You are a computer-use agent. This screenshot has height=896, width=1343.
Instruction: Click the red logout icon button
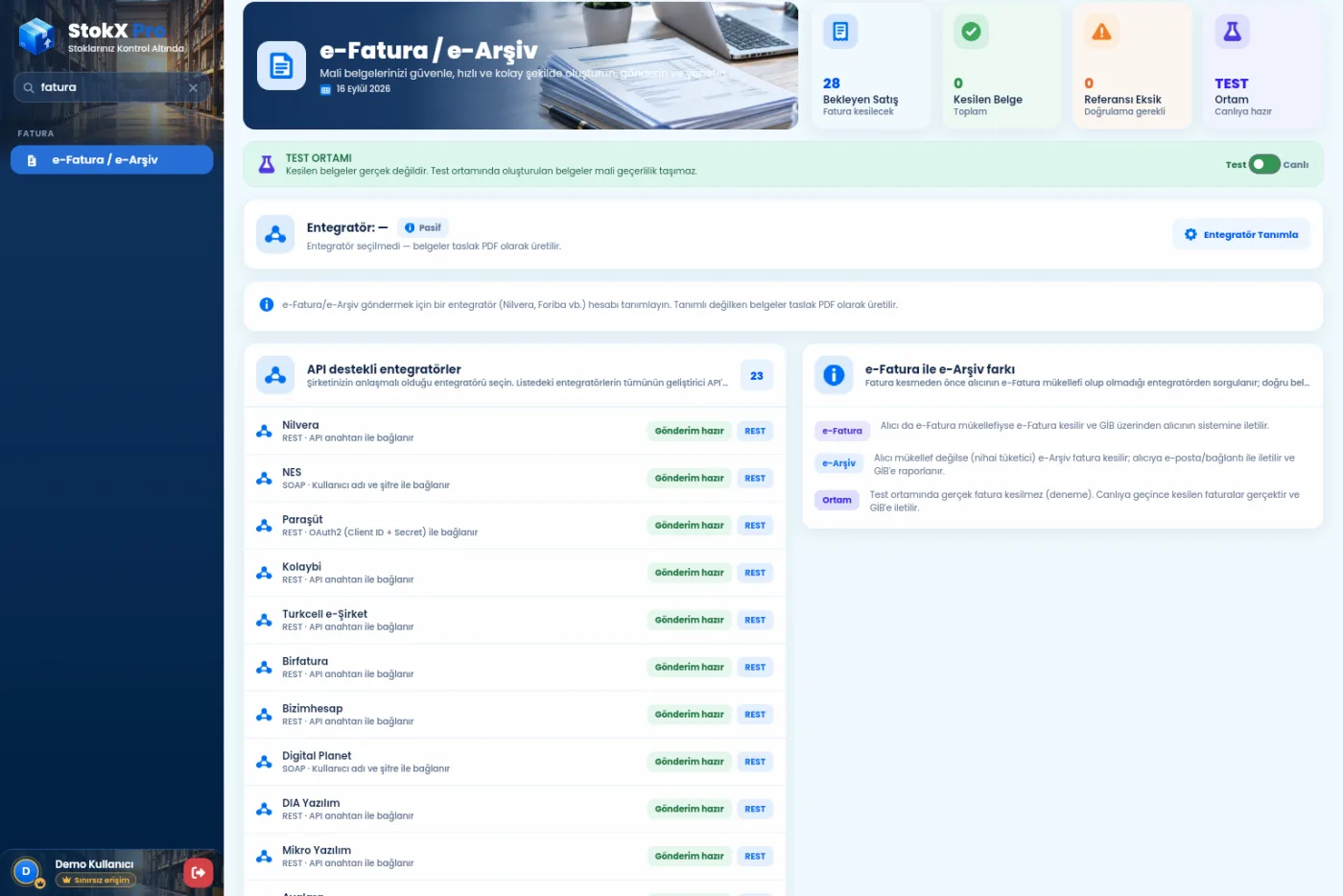[x=198, y=872]
